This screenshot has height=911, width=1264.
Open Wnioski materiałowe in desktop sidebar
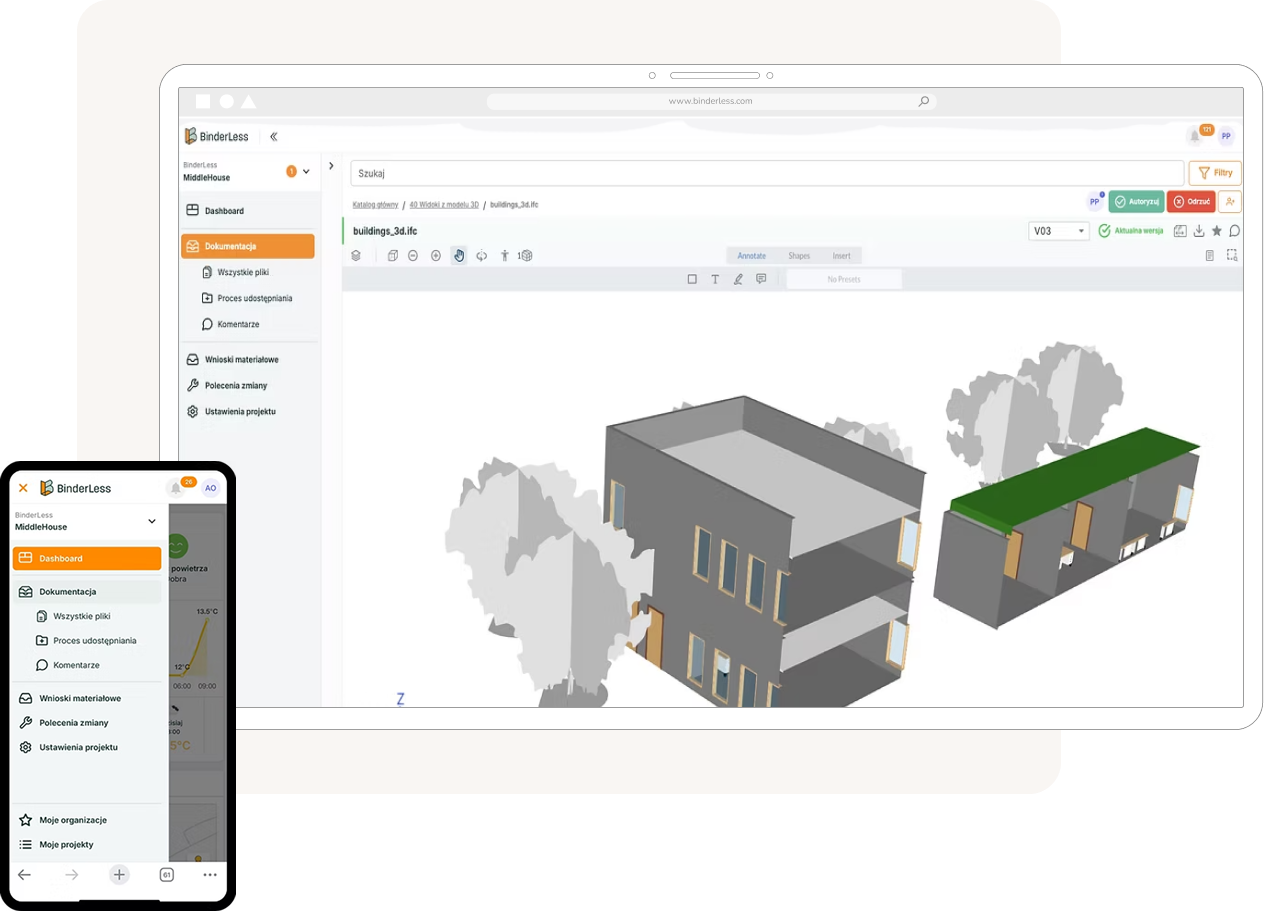pyautogui.click(x=241, y=359)
